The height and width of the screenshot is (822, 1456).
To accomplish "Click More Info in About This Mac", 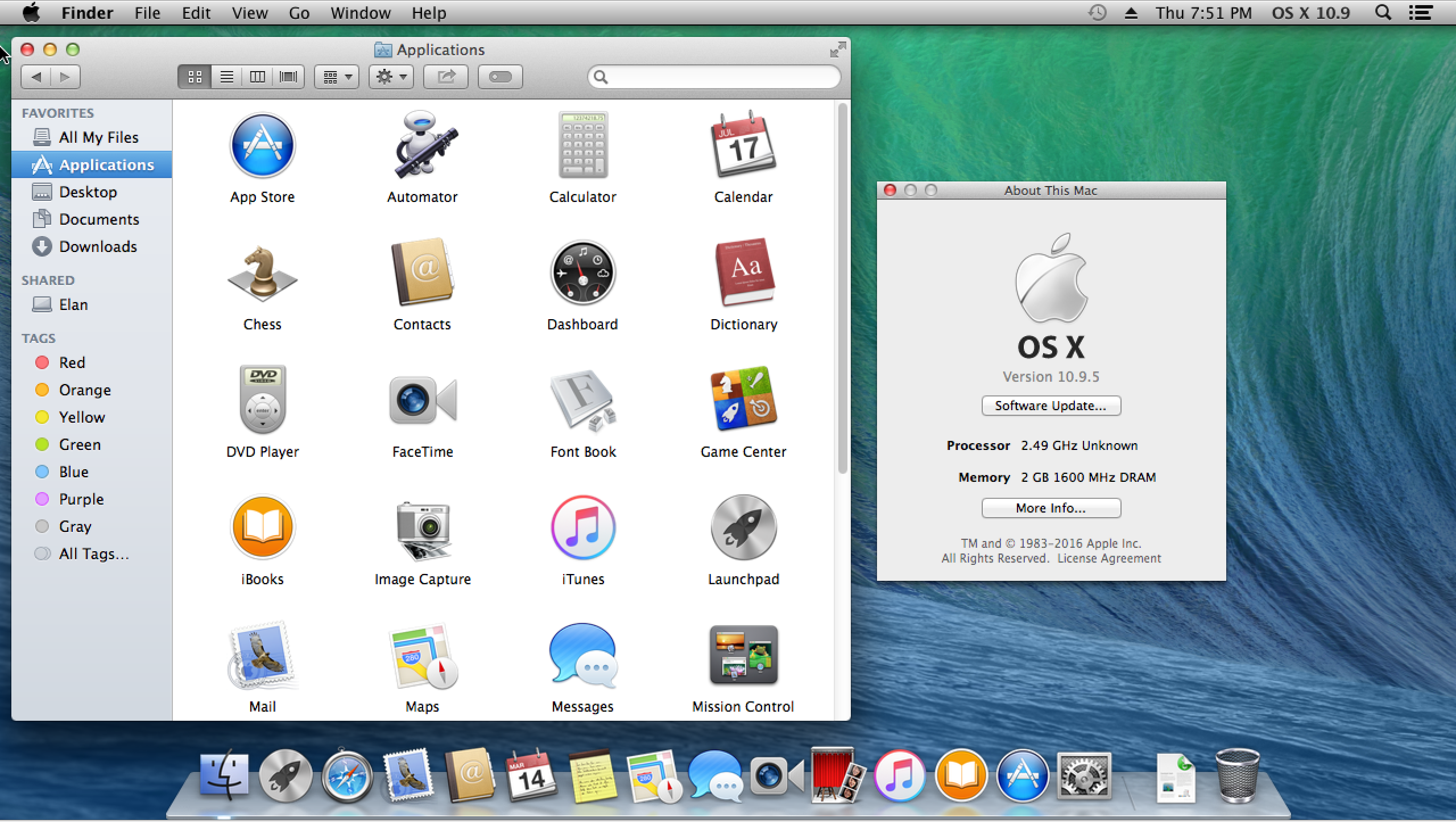I will click(x=1050, y=508).
